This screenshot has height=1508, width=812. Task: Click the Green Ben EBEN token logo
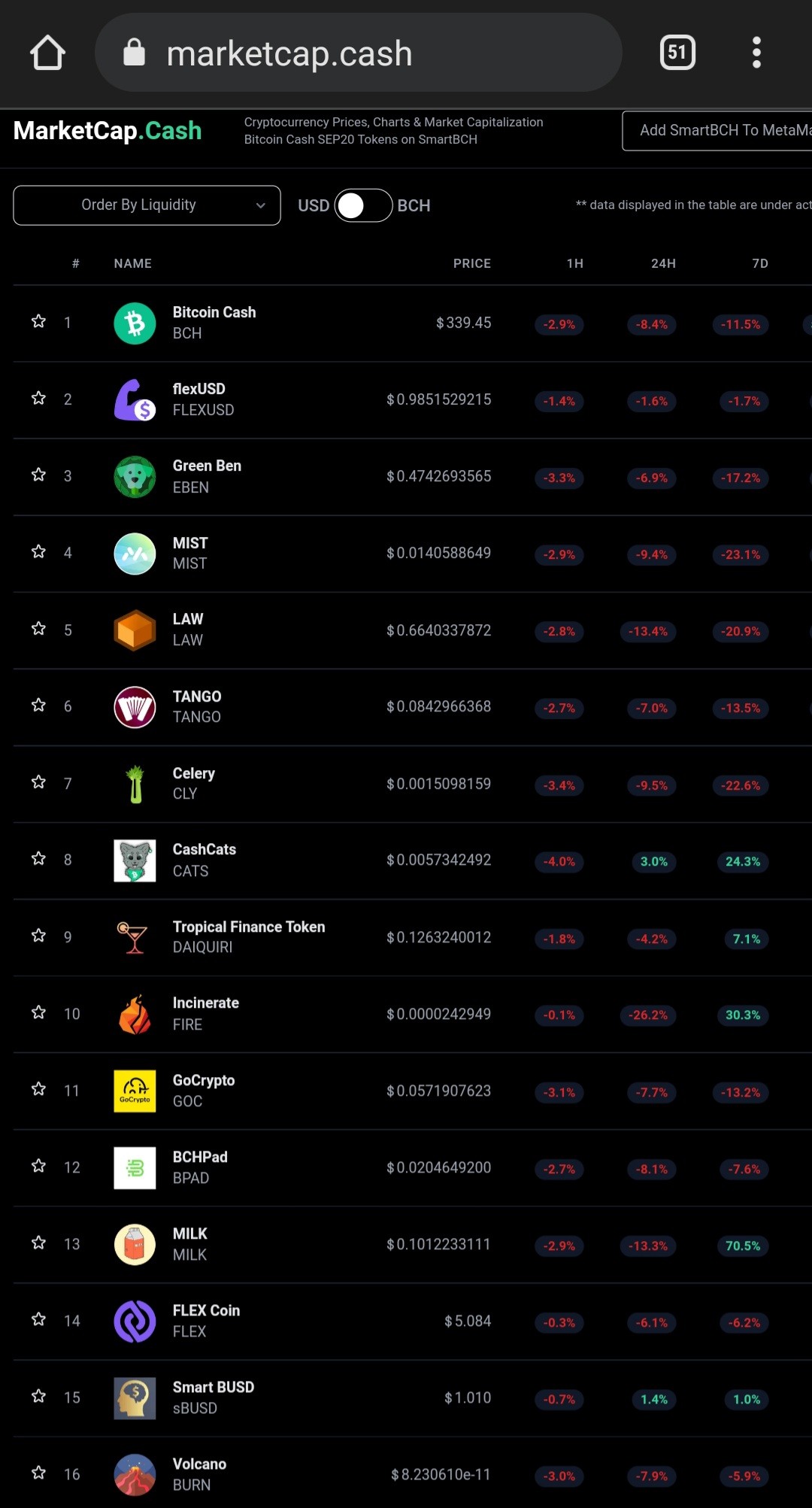135,477
